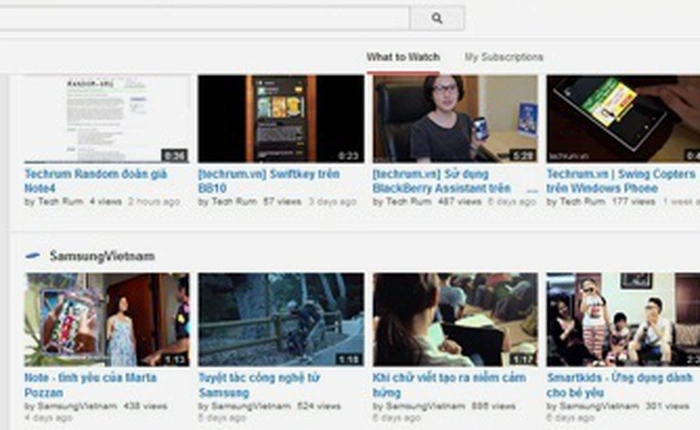Switch to the What to Watch tab
Screen dimensions: 700x430
tap(403, 57)
